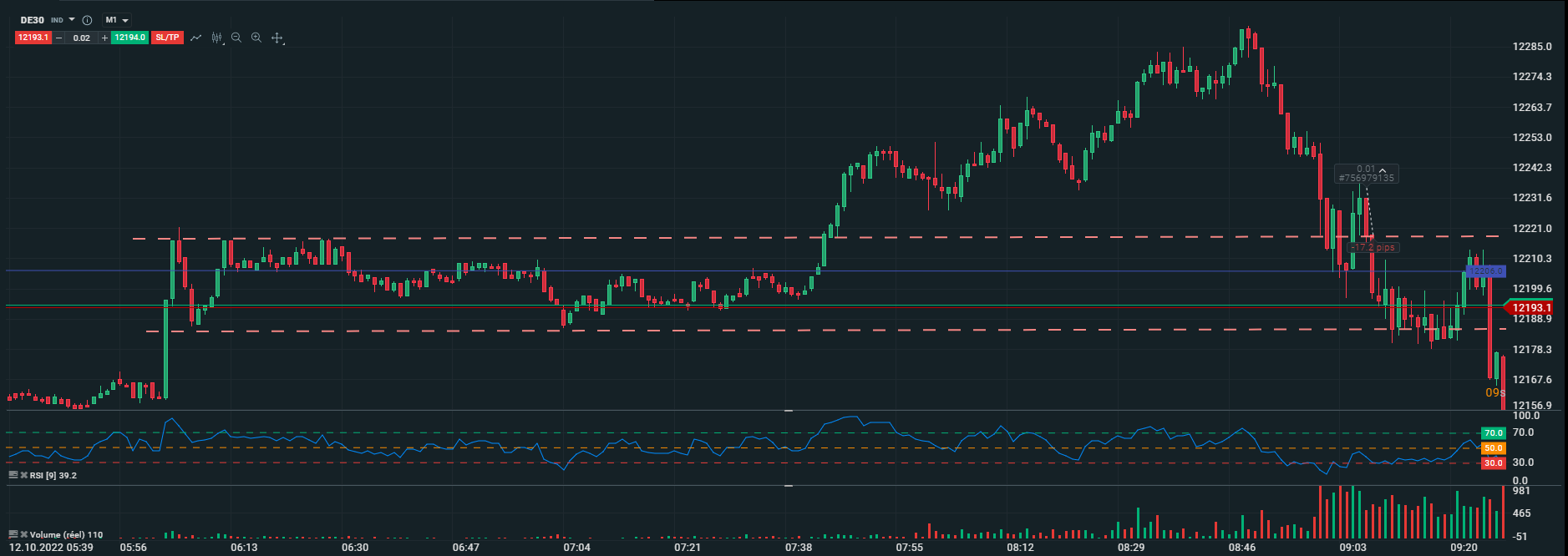The height and width of the screenshot is (556, 1568).
Task: Zoom out of the chart
Action: [x=236, y=38]
